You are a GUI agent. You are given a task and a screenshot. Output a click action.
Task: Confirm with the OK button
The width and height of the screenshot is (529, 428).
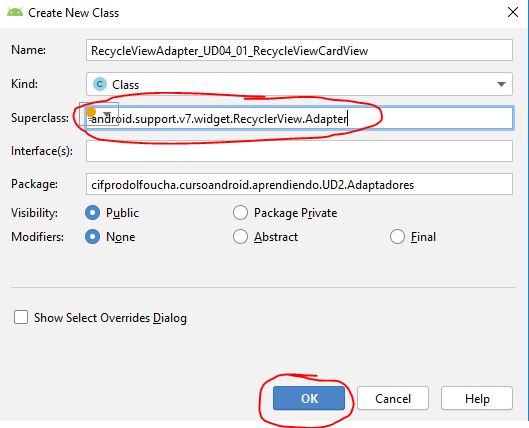click(309, 398)
